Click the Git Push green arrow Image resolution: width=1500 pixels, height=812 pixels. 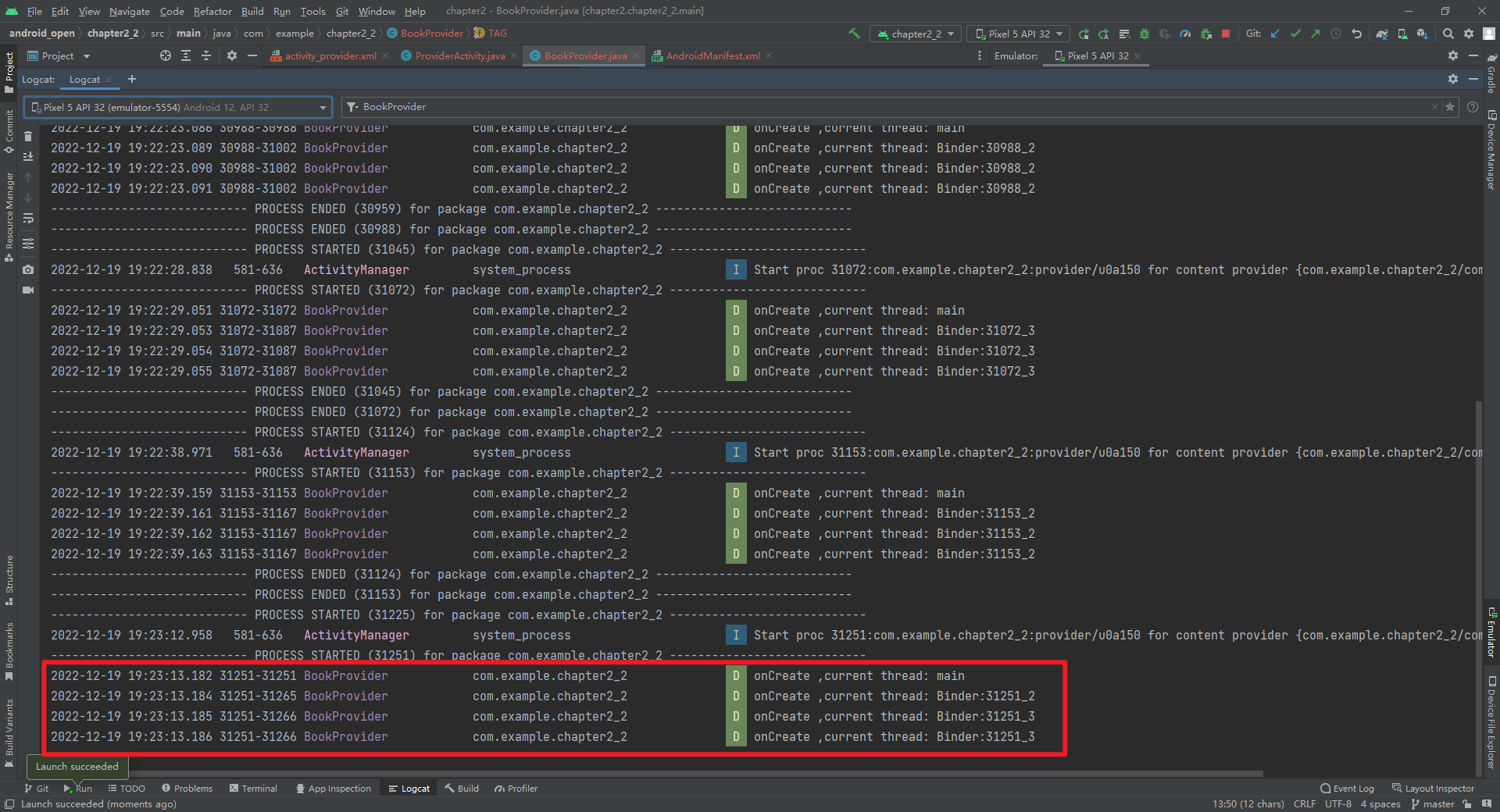click(1316, 34)
